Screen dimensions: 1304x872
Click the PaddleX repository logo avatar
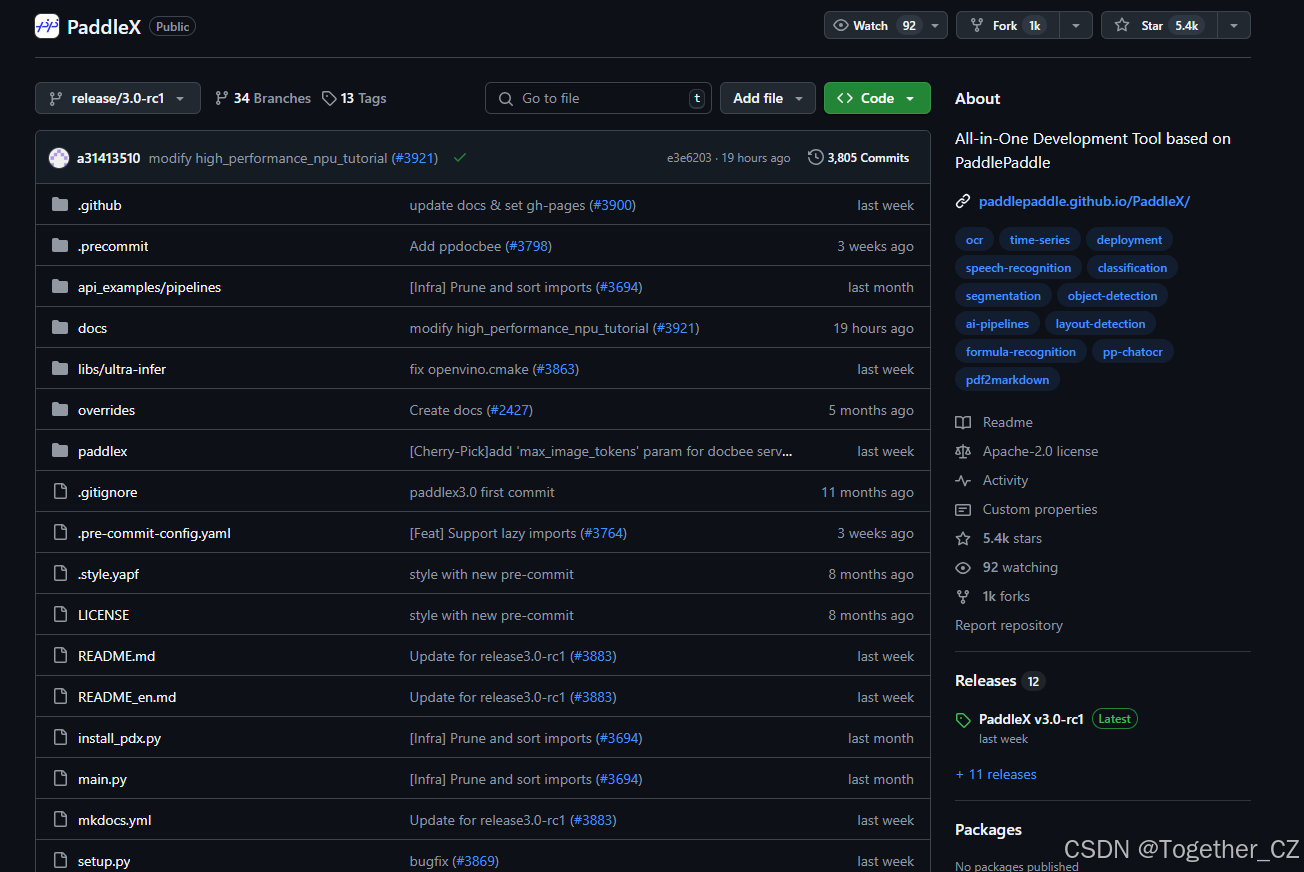tap(47, 27)
